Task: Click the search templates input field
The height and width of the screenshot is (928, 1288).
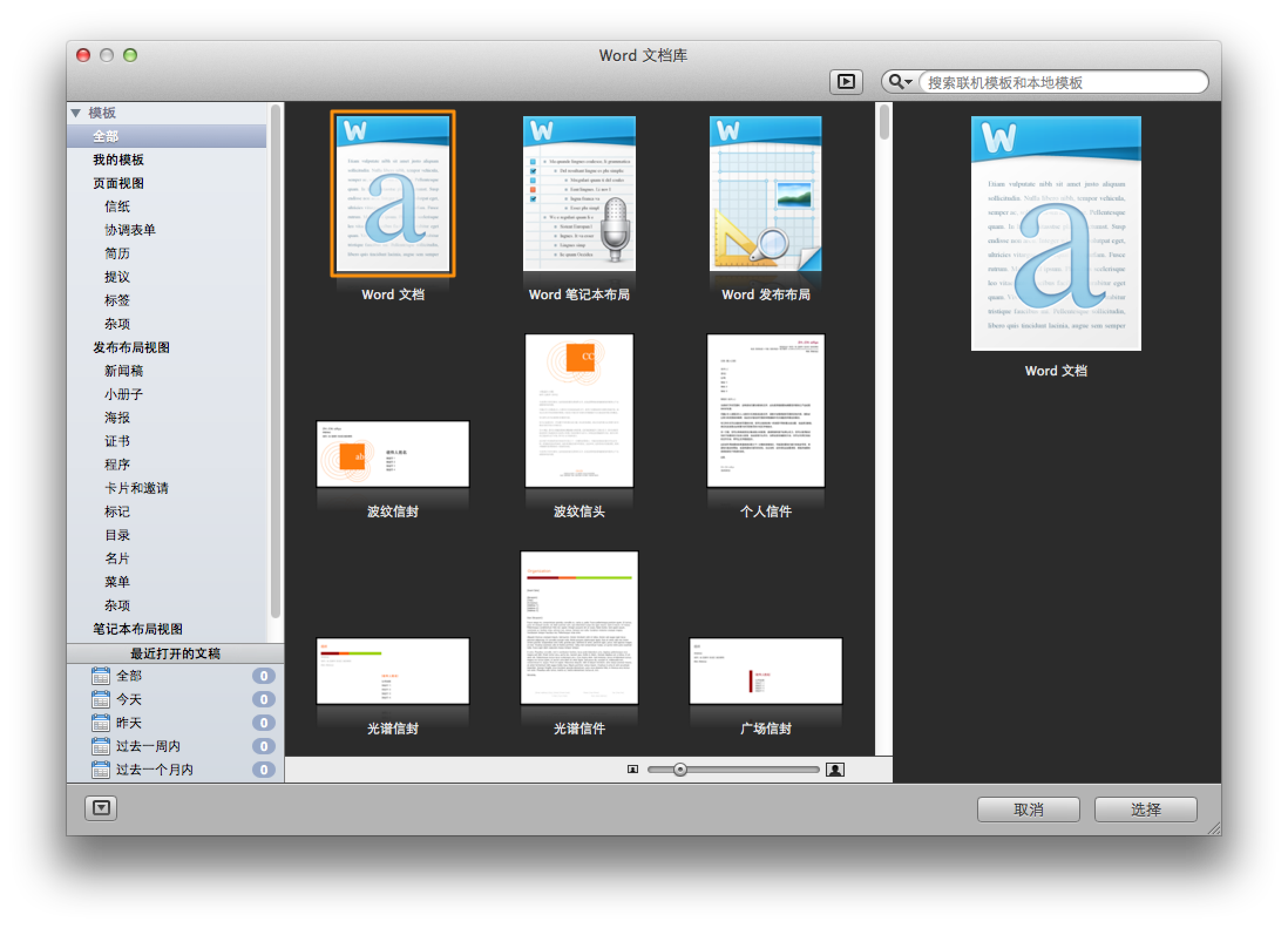Action: pos(1062,82)
